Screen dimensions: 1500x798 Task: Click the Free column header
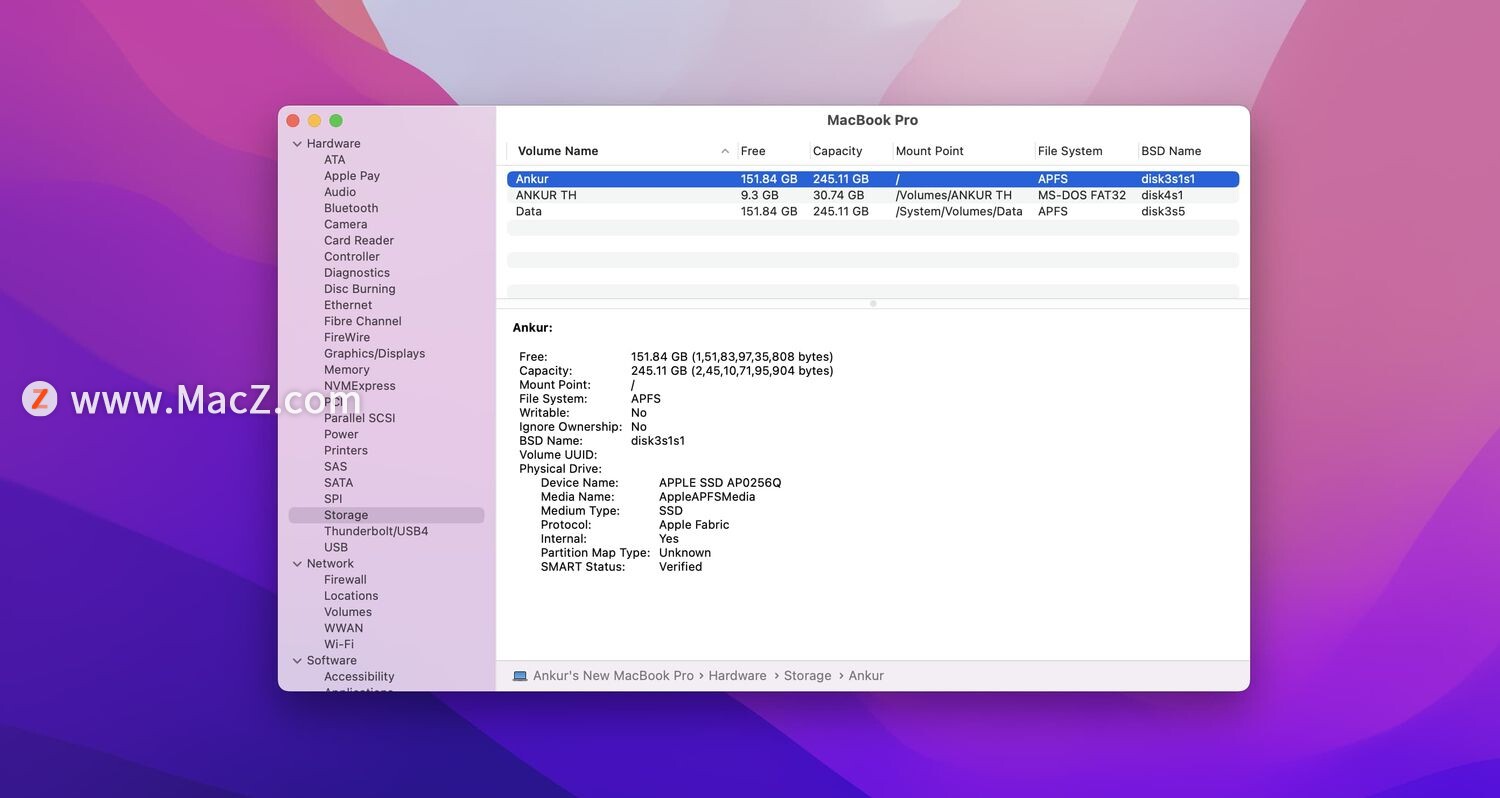pyautogui.click(x=753, y=151)
